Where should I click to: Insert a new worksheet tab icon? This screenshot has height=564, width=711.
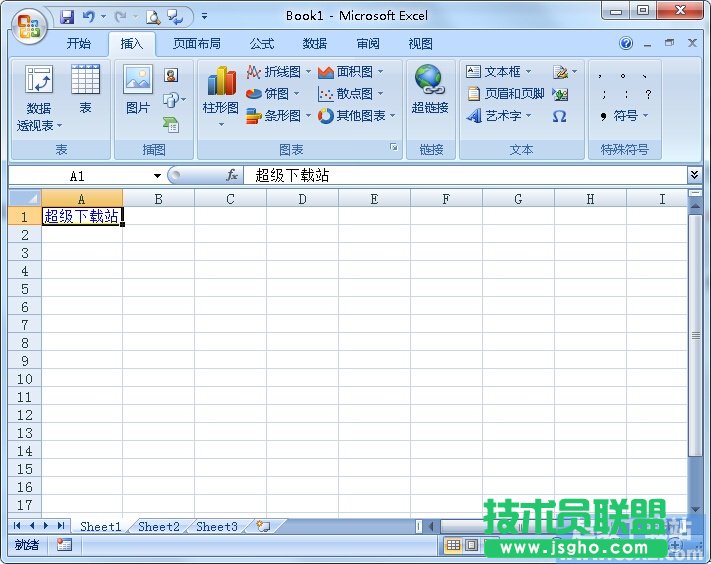point(263,526)
